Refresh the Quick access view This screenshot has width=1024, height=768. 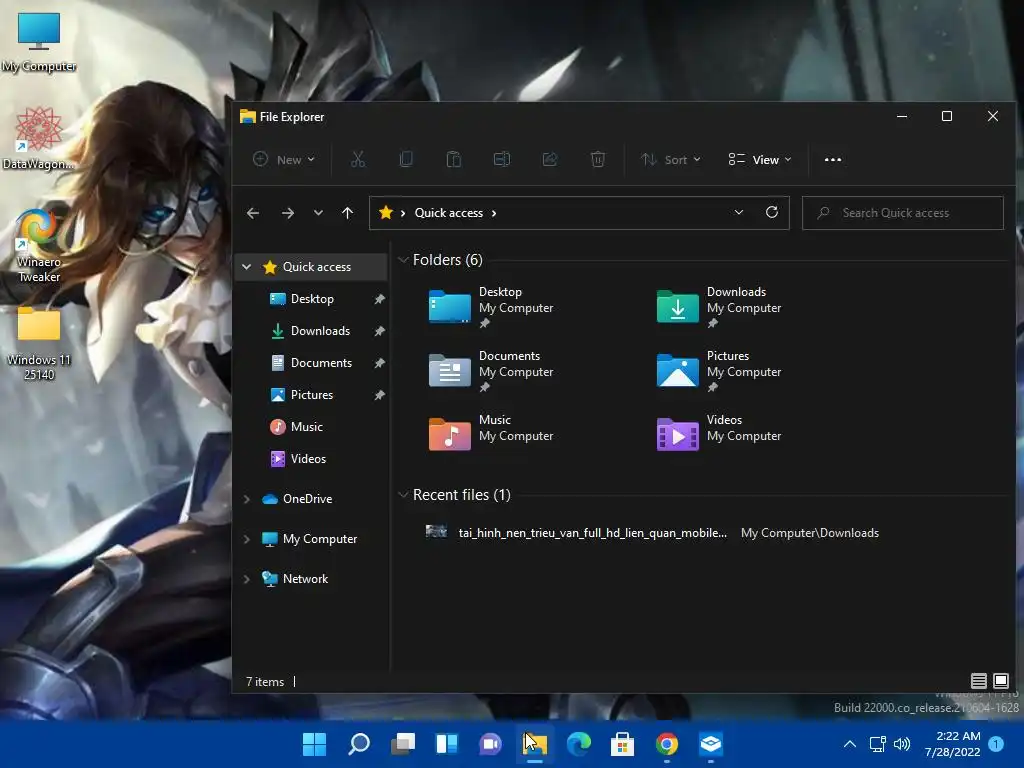(x=771, y=212)
